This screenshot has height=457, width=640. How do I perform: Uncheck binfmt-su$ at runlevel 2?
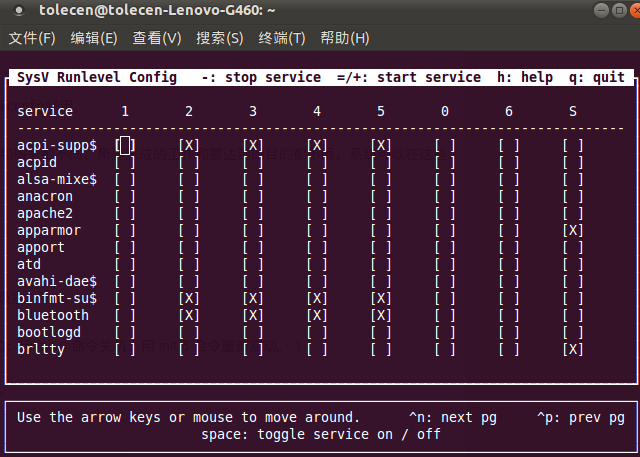[x=189, y=299]
